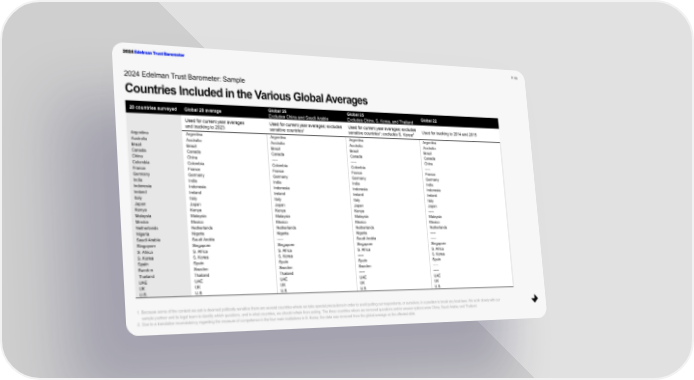This screenshot has width=694, height=380.
Task: Select the Global 28 average column header
Action: (203, 110)
